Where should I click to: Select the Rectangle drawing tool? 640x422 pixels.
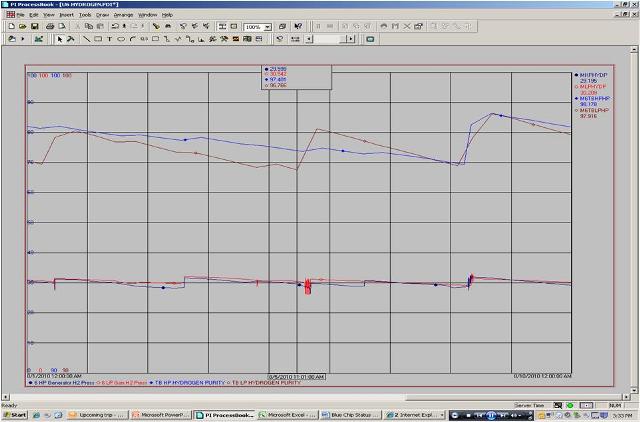pyautogui.click(x=98, y=39)
